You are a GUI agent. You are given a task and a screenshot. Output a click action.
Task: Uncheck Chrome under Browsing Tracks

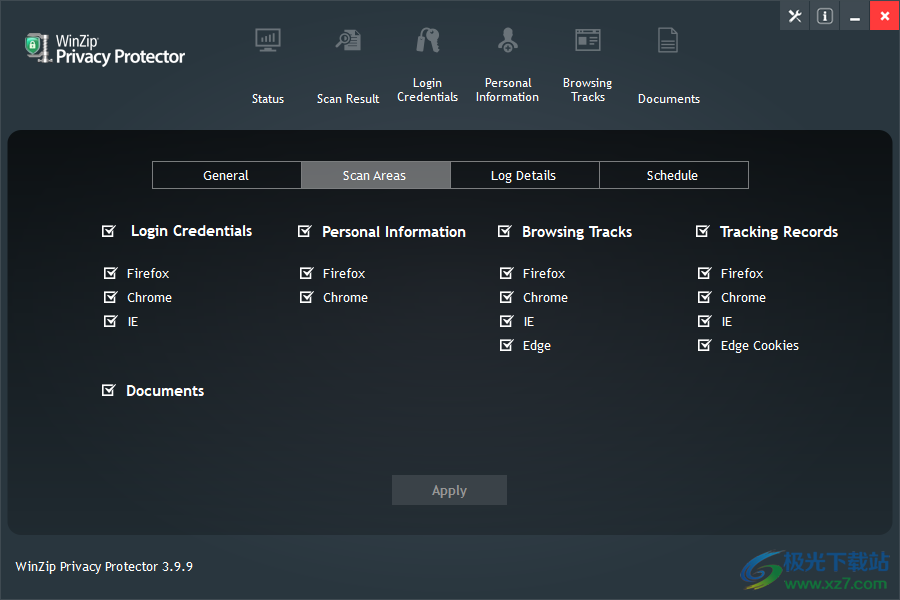pos(506,297)
